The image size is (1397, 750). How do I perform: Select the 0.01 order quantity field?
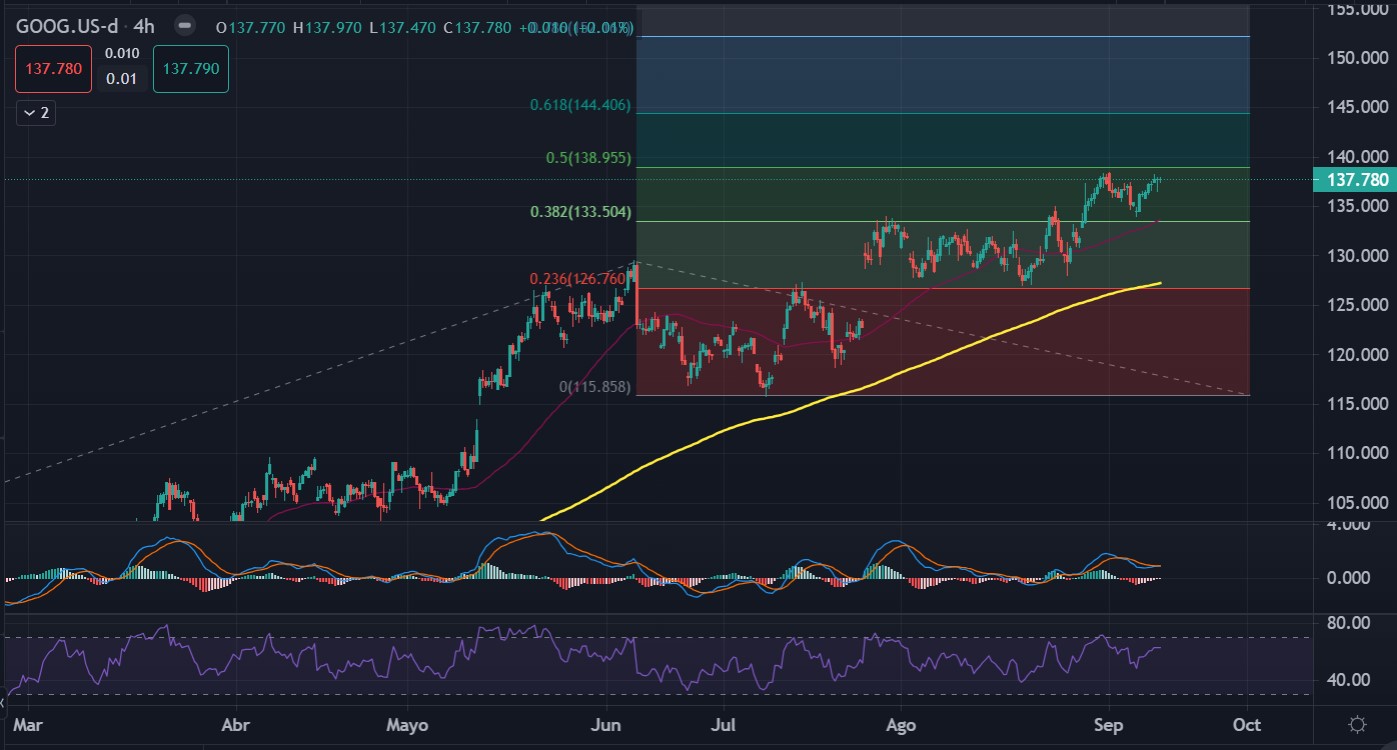[x=122, y=79]
